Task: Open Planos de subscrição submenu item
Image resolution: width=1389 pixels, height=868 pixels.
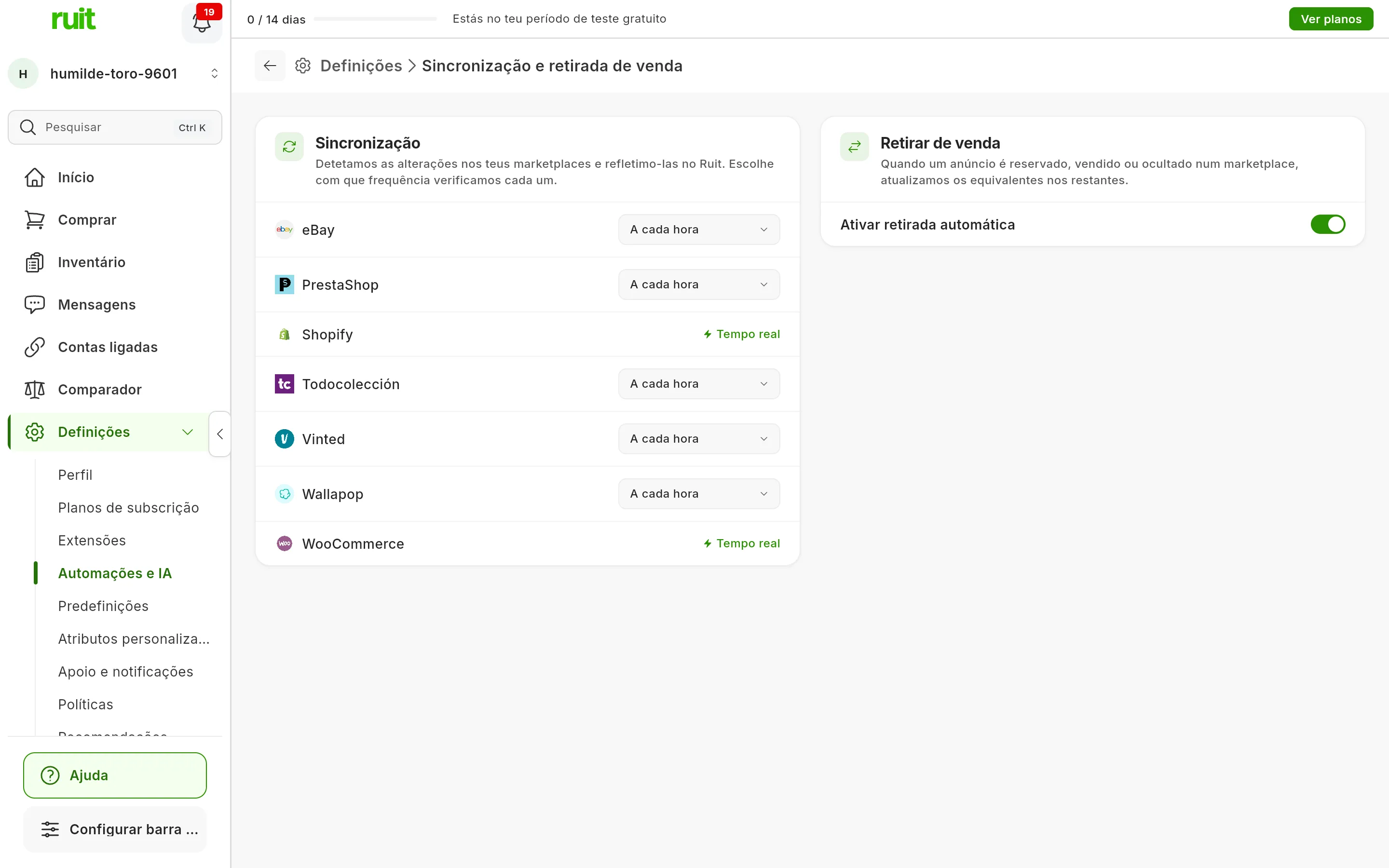Action: 129,508
